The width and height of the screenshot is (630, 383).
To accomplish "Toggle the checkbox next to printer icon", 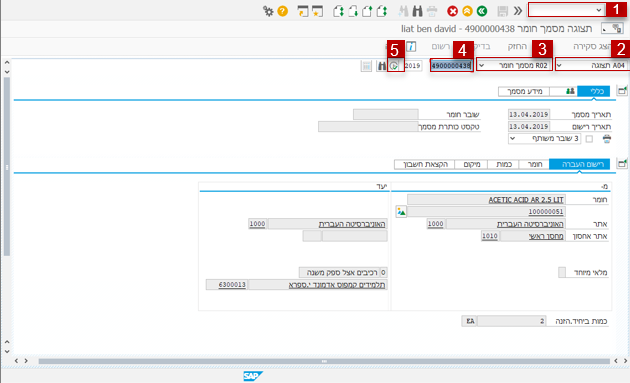I will (589, 139).
